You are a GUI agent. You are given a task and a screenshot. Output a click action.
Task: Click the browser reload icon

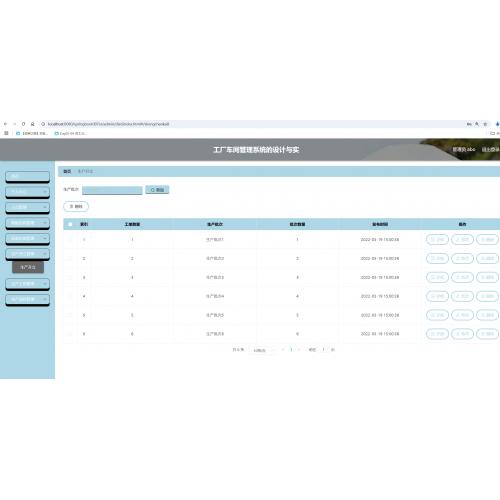coord(23,124)
